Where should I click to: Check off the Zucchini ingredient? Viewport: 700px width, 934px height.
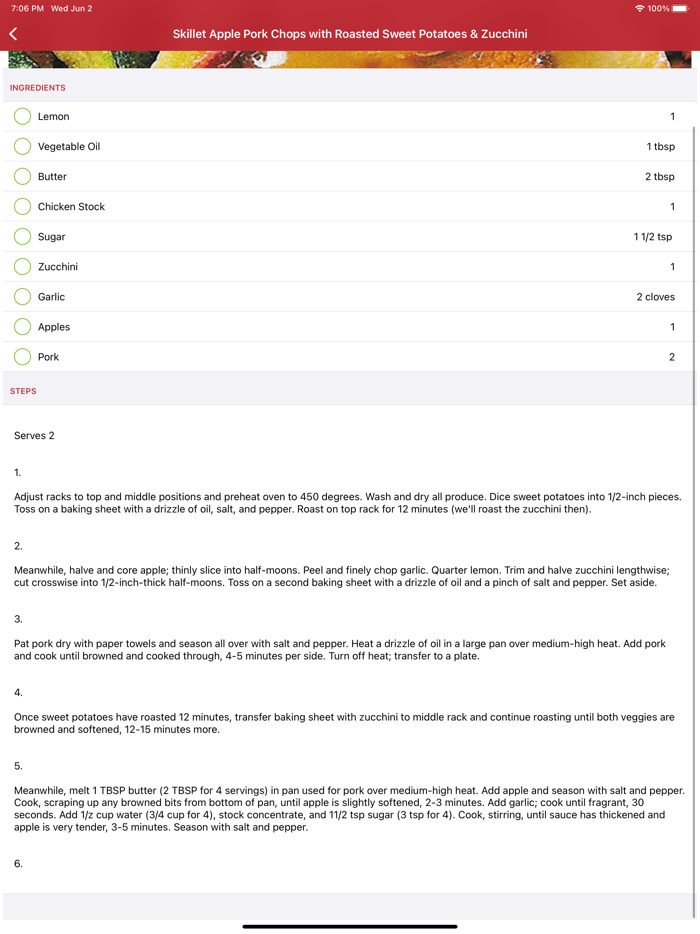[22, 266]
